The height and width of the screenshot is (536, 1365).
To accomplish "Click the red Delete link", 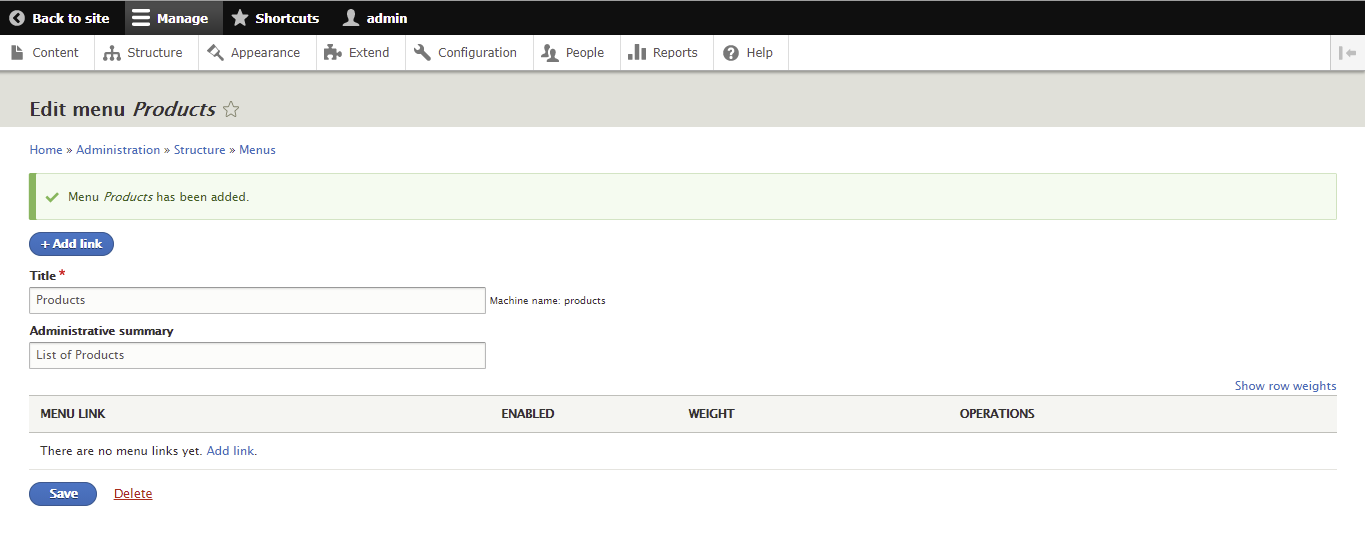I will (133, 494).
